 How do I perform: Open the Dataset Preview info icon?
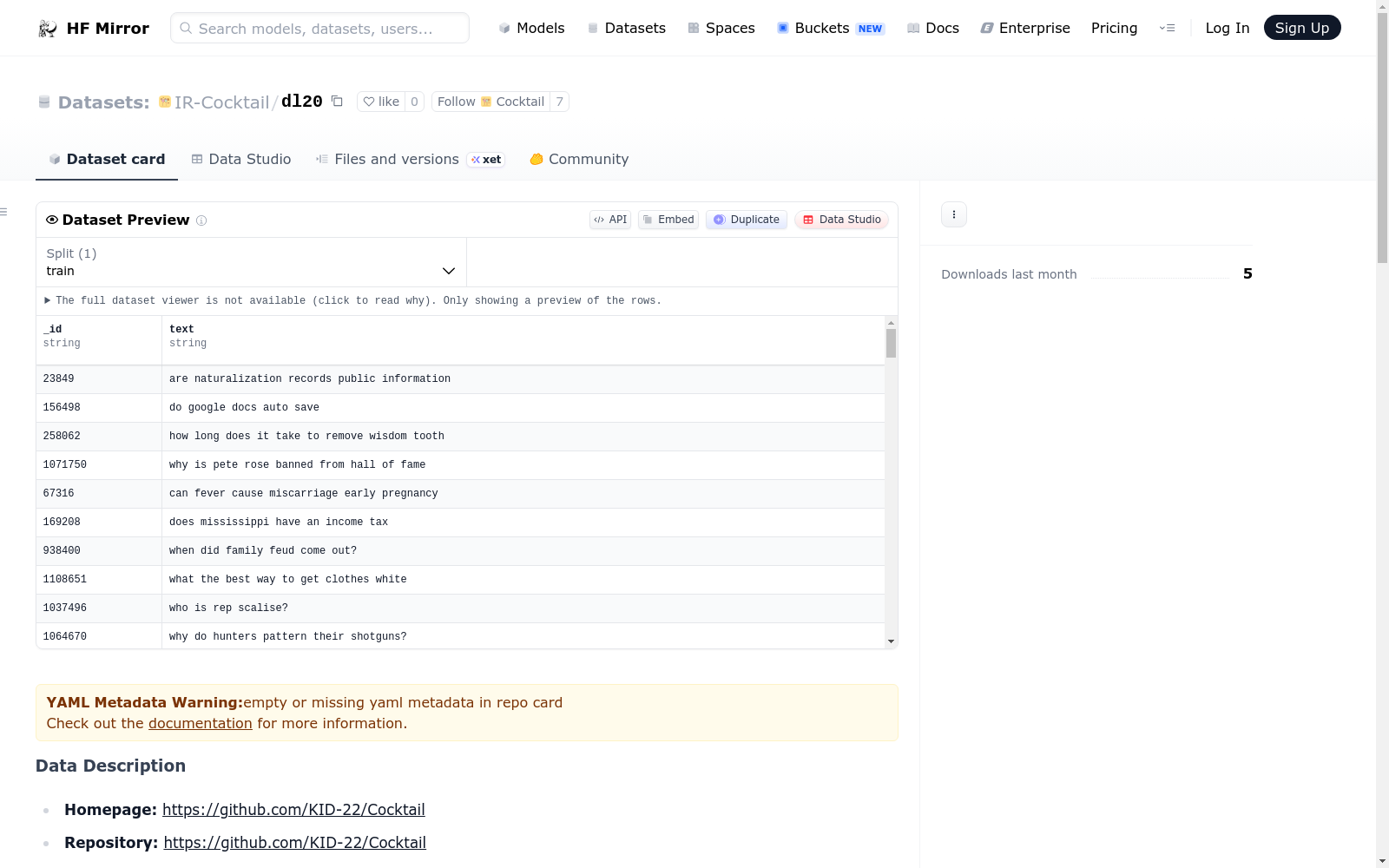pos(201,220)
